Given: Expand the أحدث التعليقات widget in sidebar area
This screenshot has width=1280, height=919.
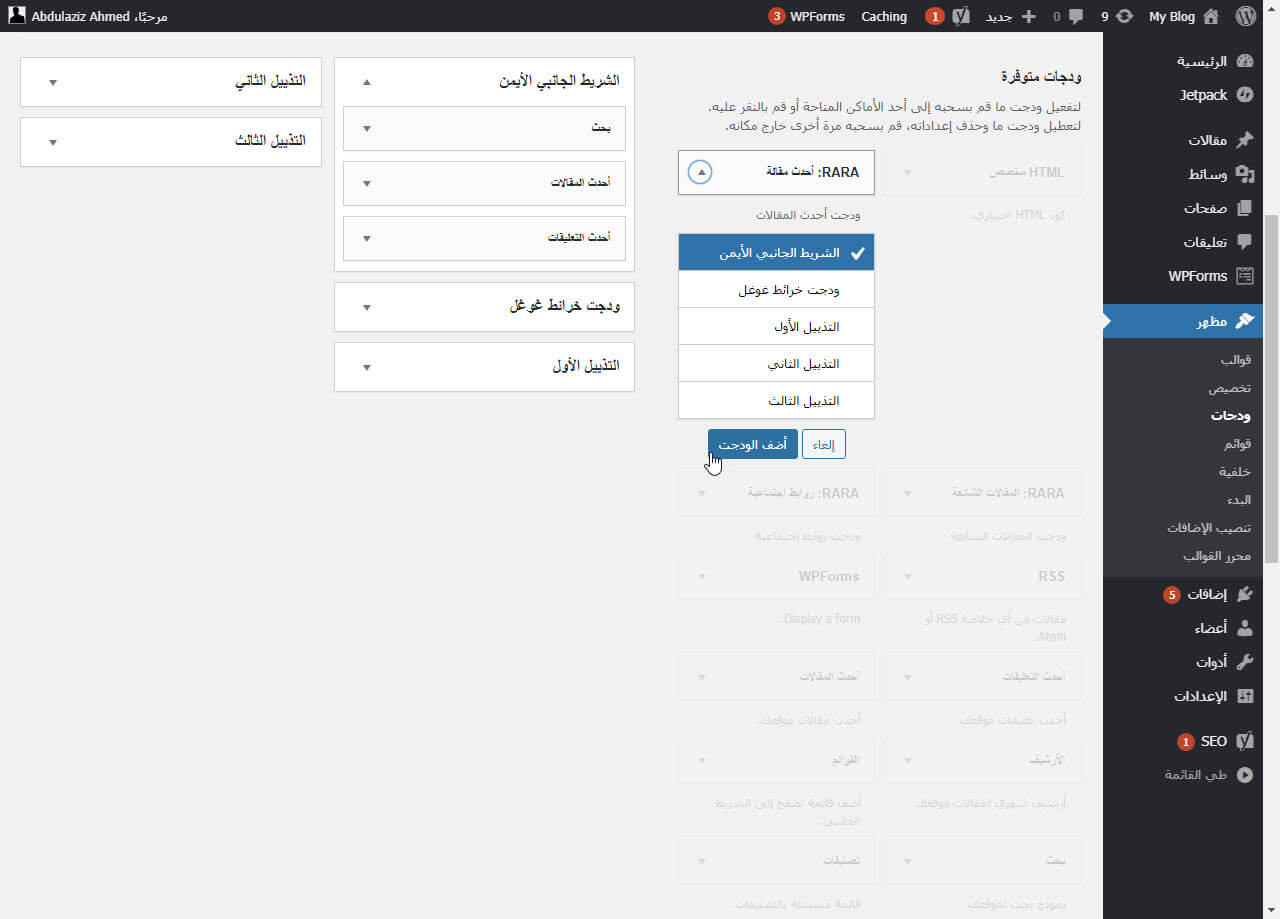Looking at the screenshot, I should point(366,238).
